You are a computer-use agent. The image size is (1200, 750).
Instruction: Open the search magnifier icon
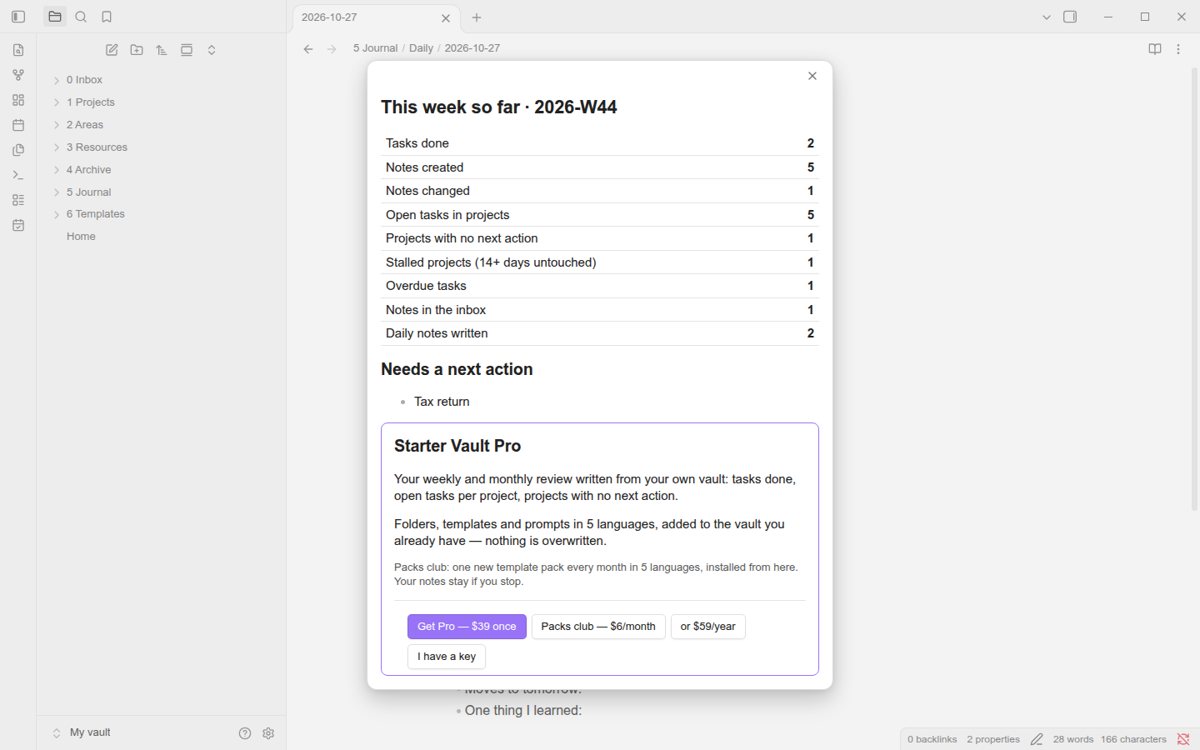click(81, 17)
